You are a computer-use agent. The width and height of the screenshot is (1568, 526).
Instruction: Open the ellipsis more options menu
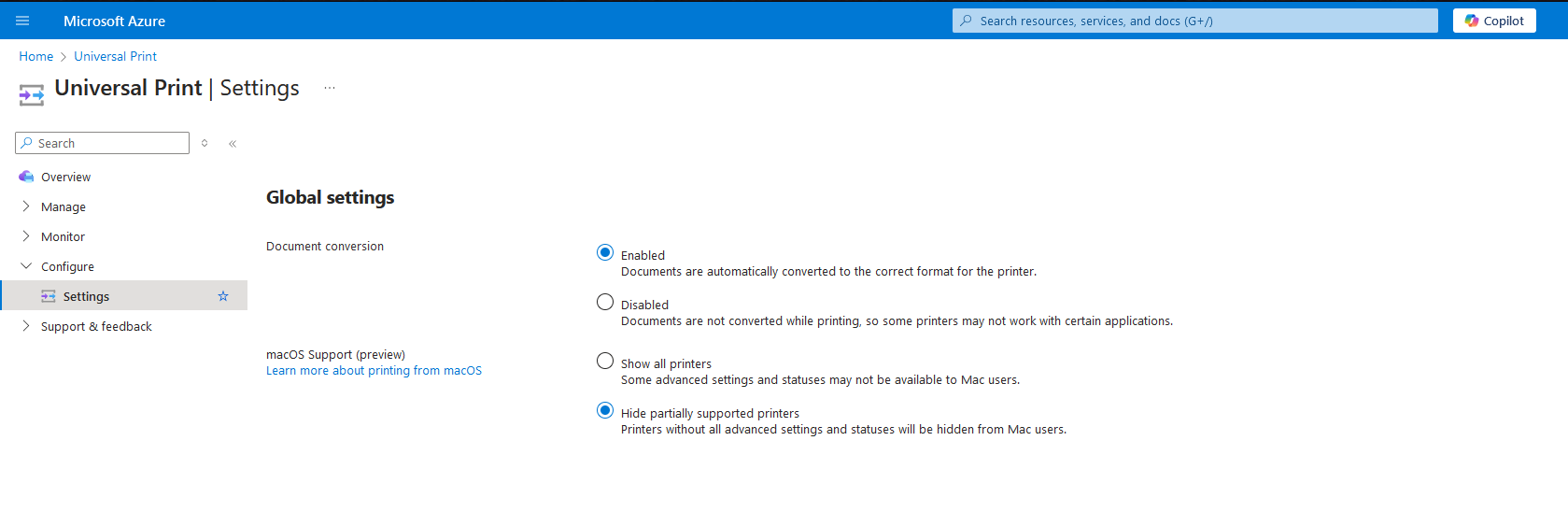[330, 88]
